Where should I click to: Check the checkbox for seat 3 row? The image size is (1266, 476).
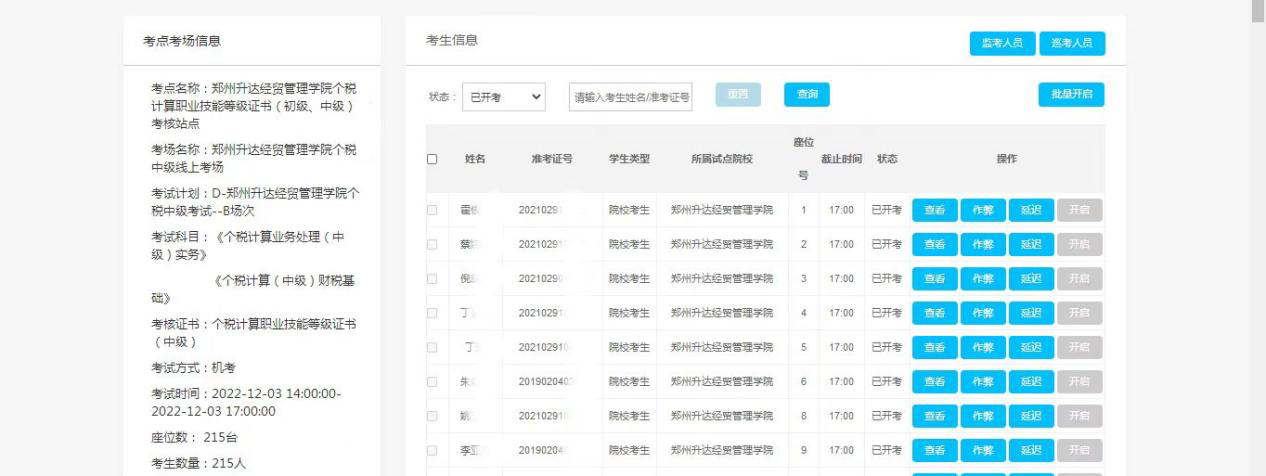coord(432,279)
